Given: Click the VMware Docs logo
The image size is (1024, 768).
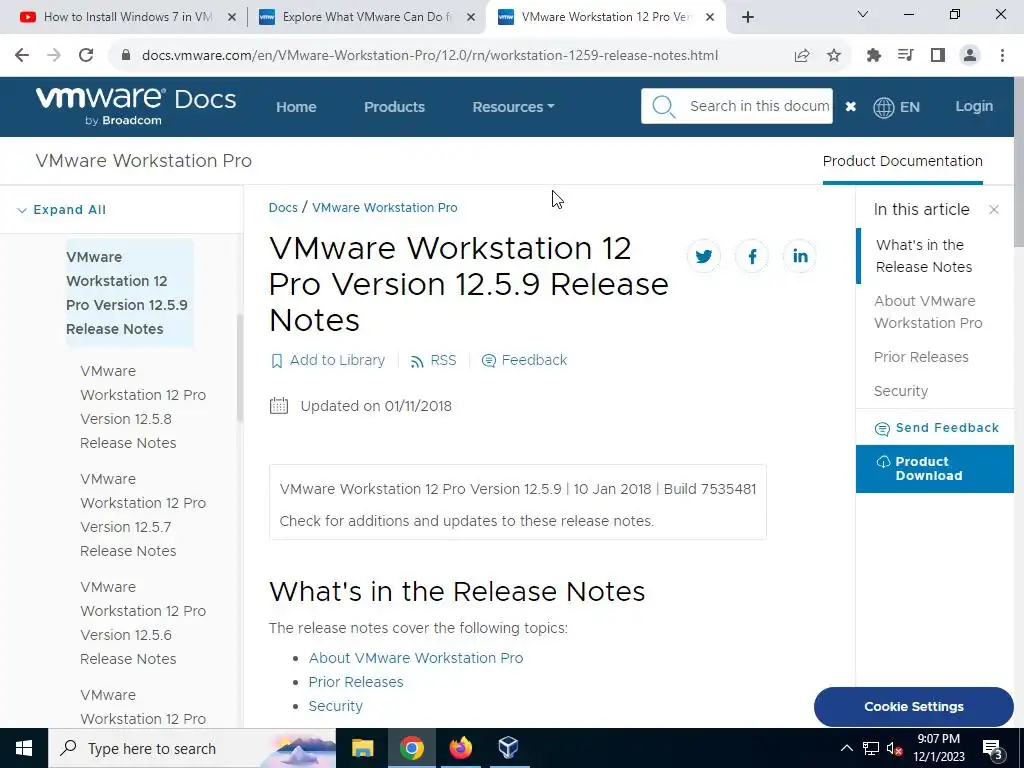Looking at the screenshot, I should (x=136, y=106).
